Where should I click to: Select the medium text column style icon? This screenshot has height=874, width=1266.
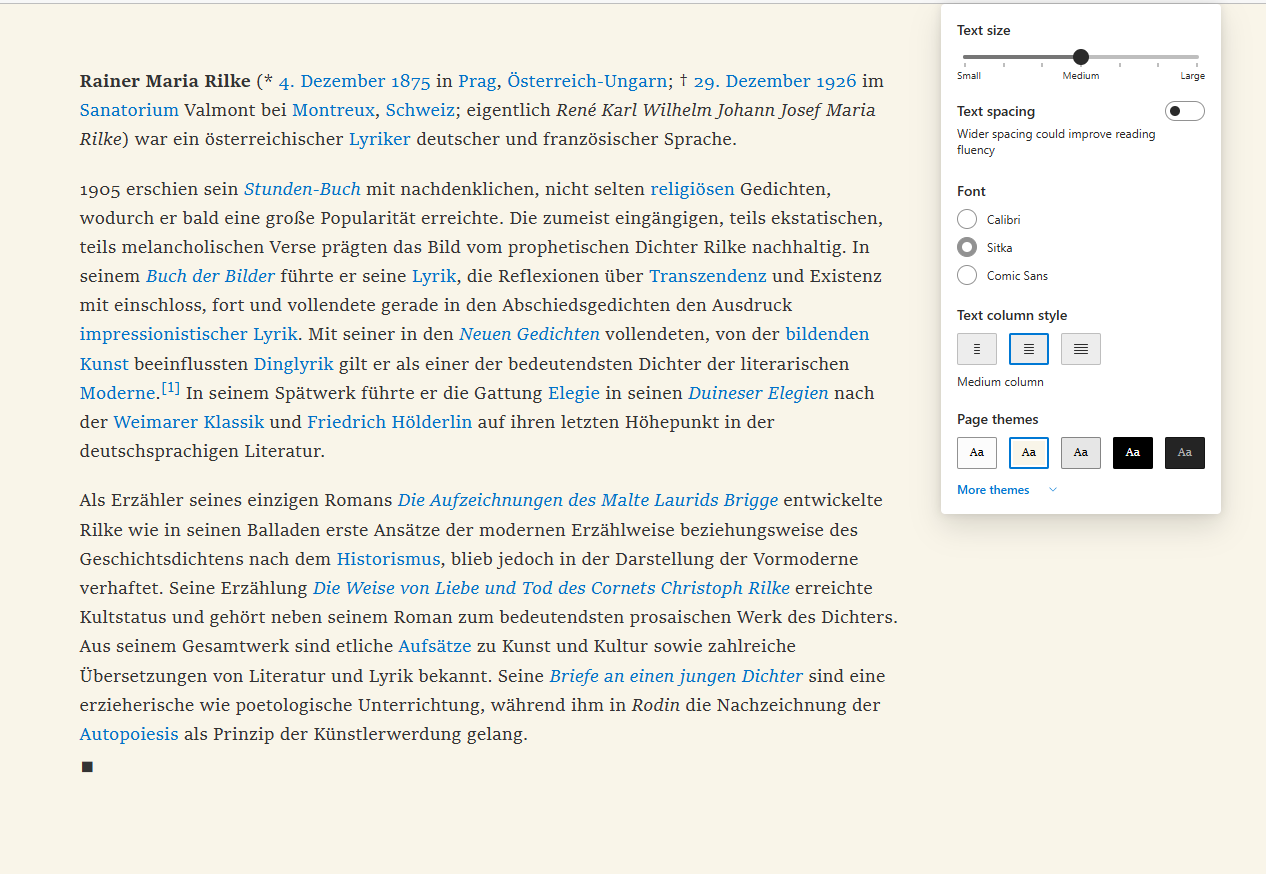click(1028, 349)
